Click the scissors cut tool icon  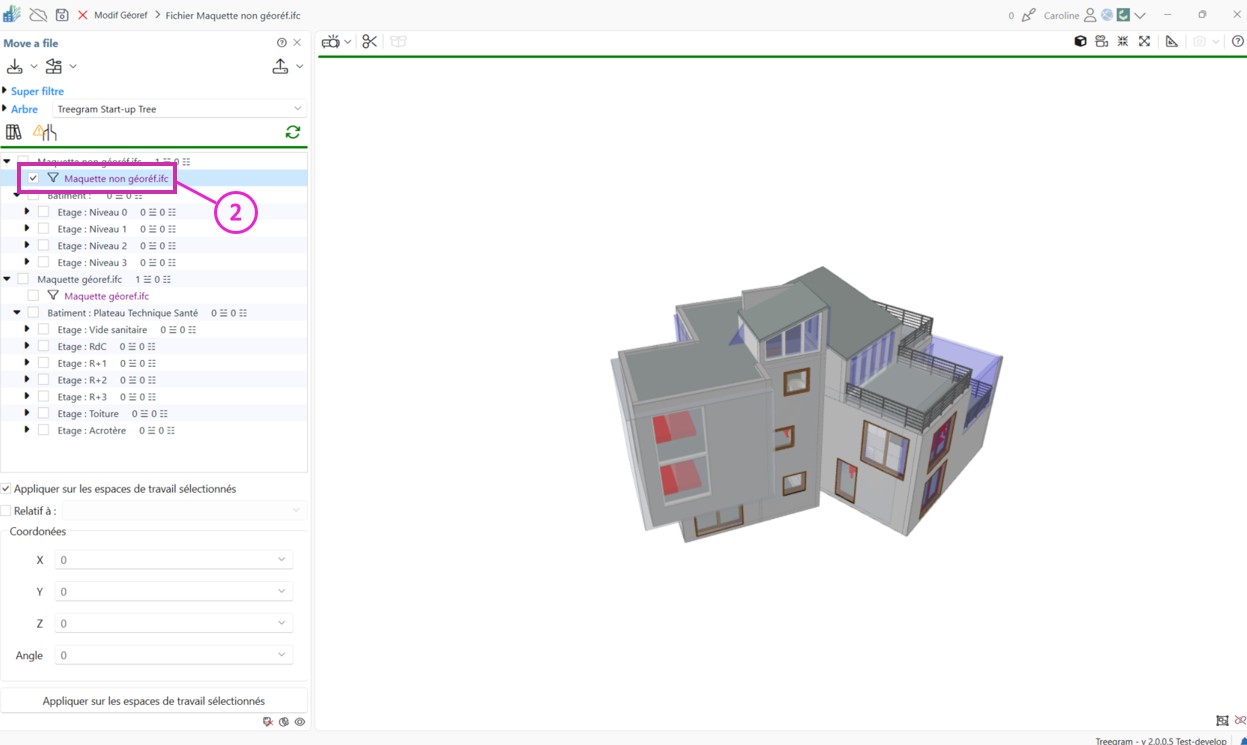coord(370,41)
